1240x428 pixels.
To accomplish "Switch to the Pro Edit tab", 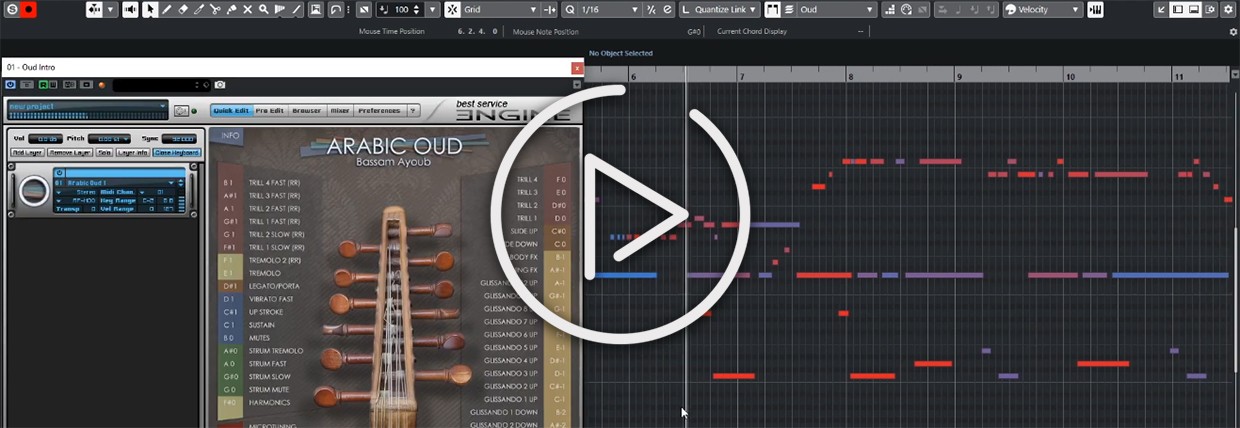I will click(270, 110).
